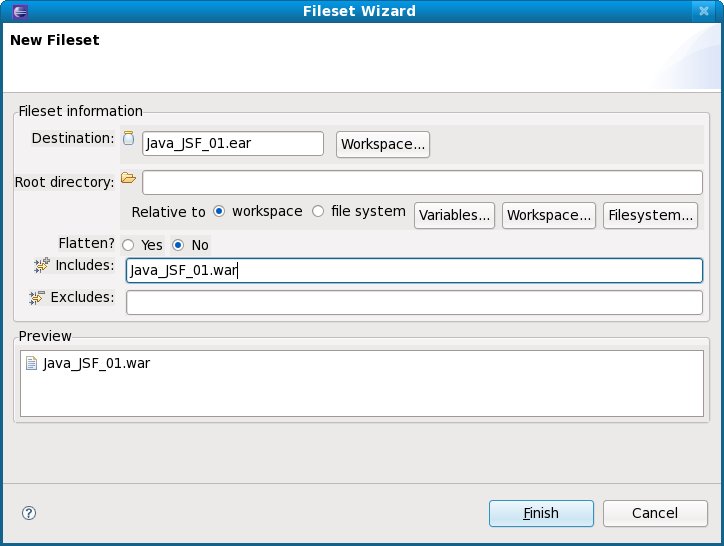This screenshot has height=546, width=724.
Task: Open the Variables dialog
Action: 455,215
